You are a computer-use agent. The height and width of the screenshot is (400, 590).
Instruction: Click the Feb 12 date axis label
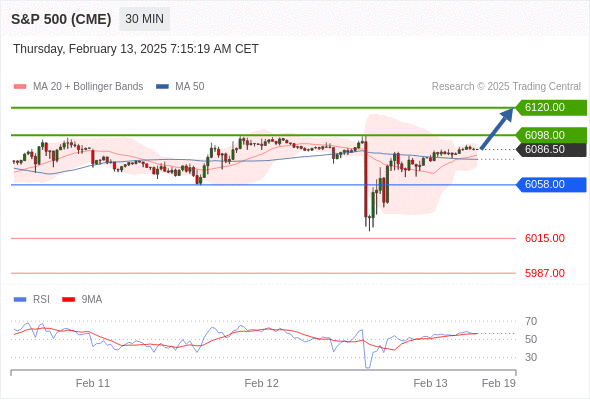(x=262, y=383)
